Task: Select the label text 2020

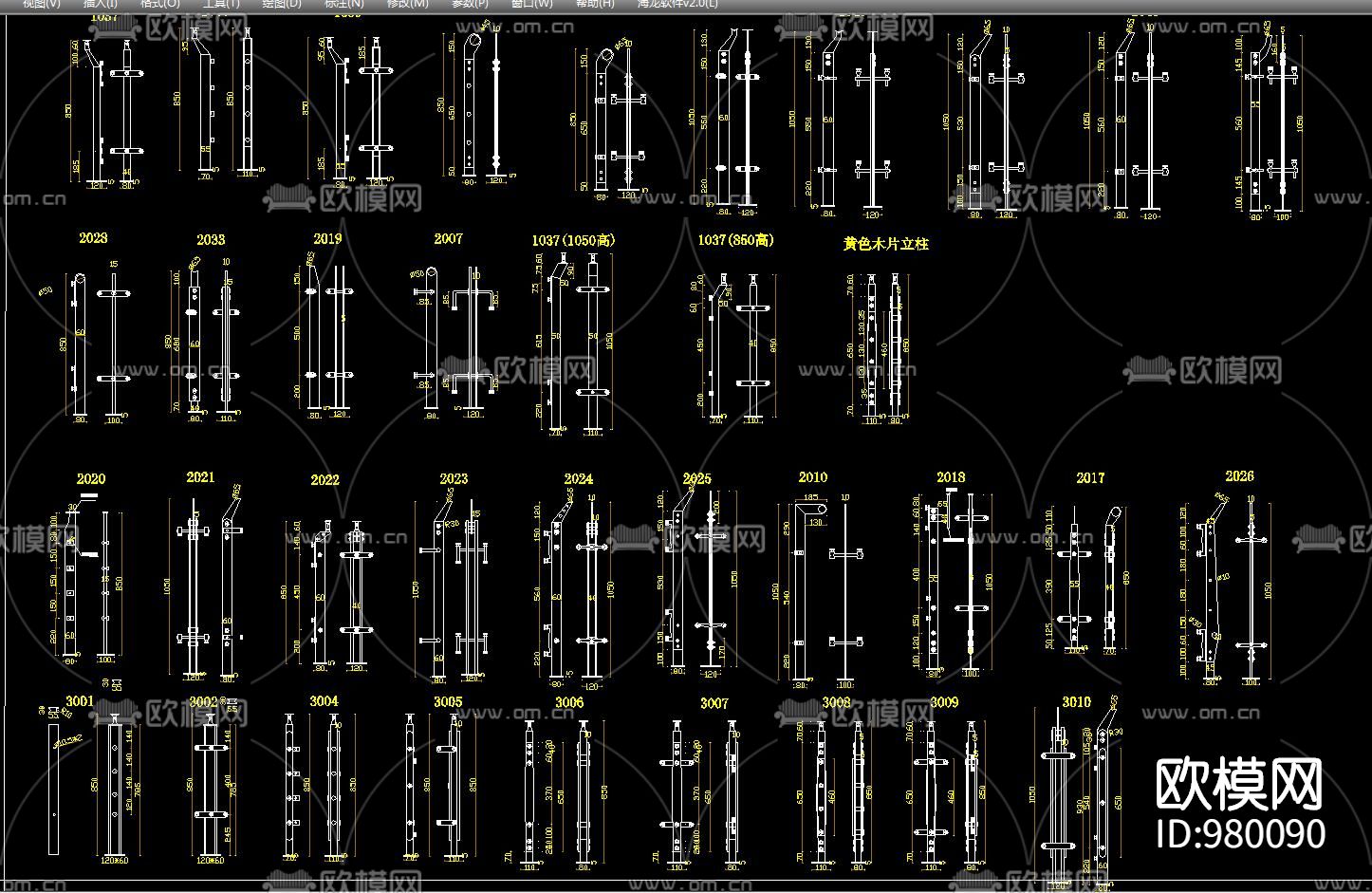Action: click(x=91, y=479)
